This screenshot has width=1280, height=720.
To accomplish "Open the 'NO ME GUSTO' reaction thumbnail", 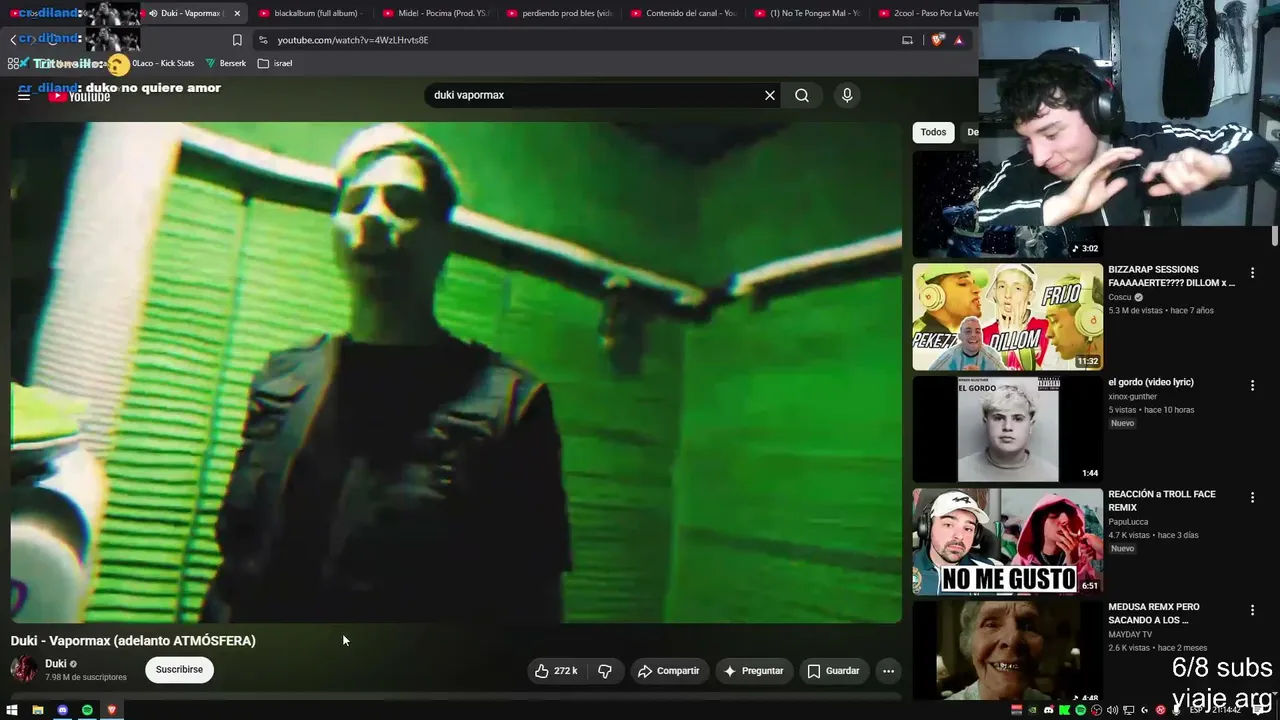I will (1007, 542).
